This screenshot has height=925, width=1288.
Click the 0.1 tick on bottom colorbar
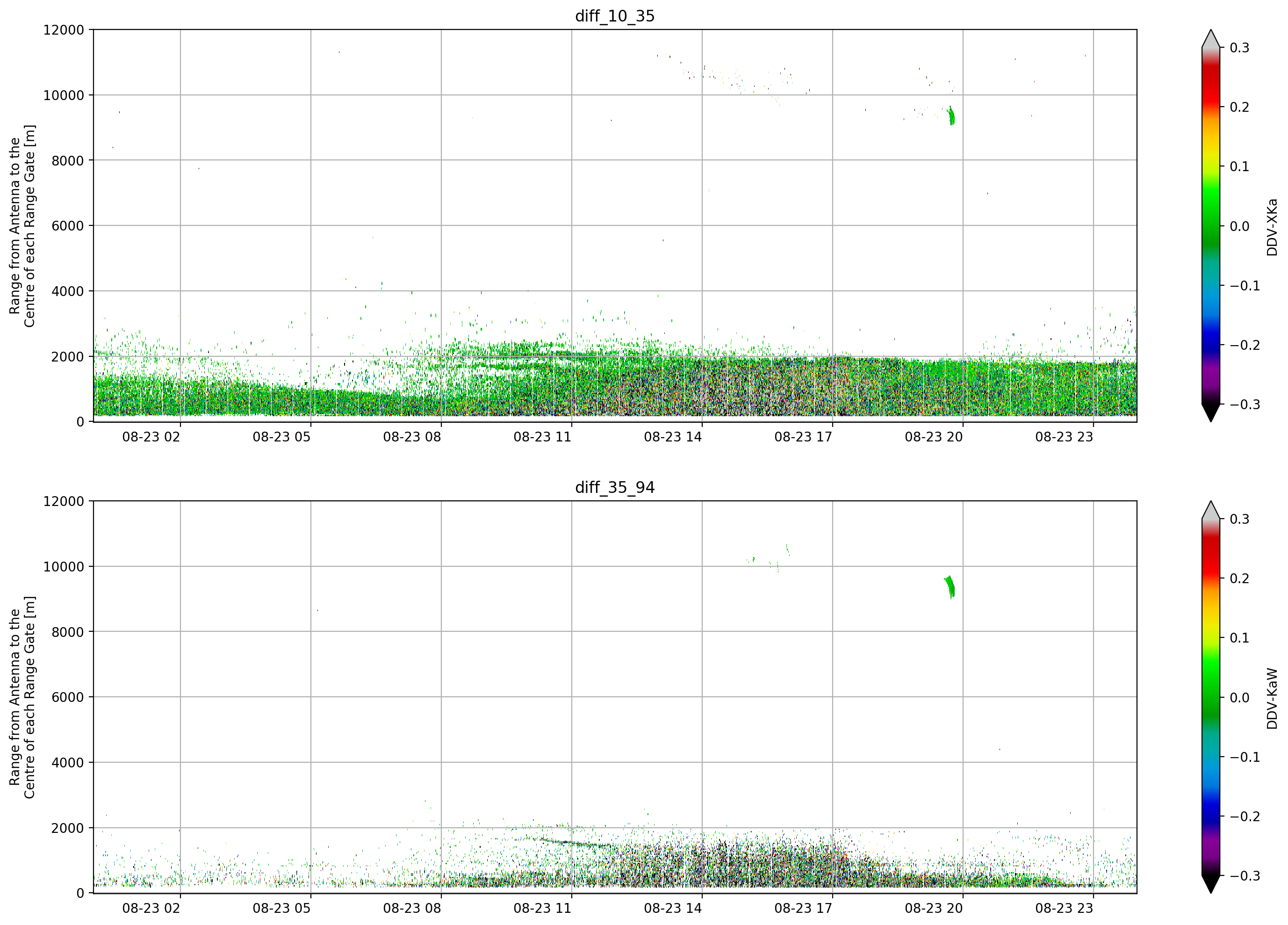(x=1240, y=638)
